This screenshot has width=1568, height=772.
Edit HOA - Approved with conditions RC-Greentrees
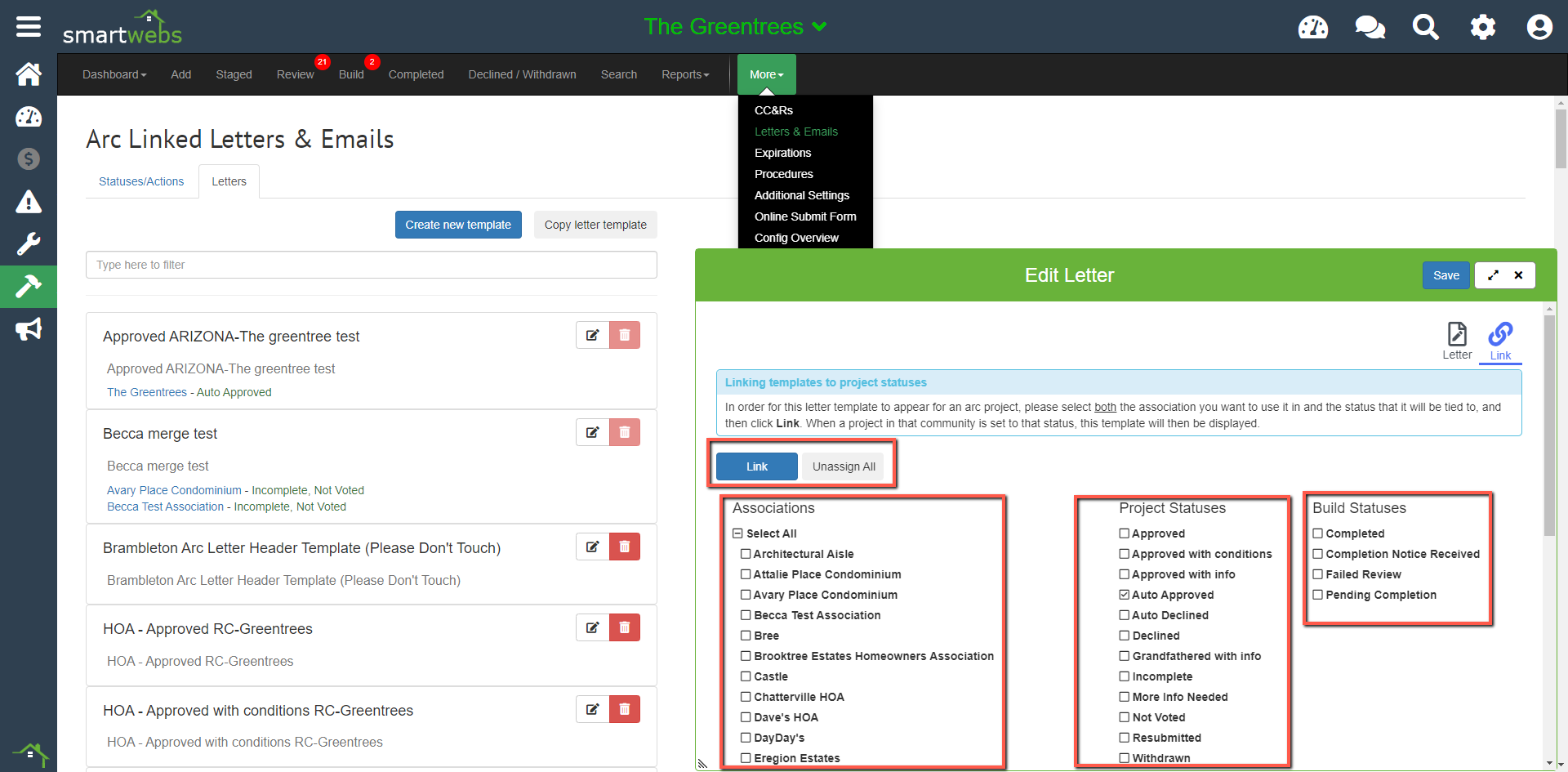click(593, 709)
